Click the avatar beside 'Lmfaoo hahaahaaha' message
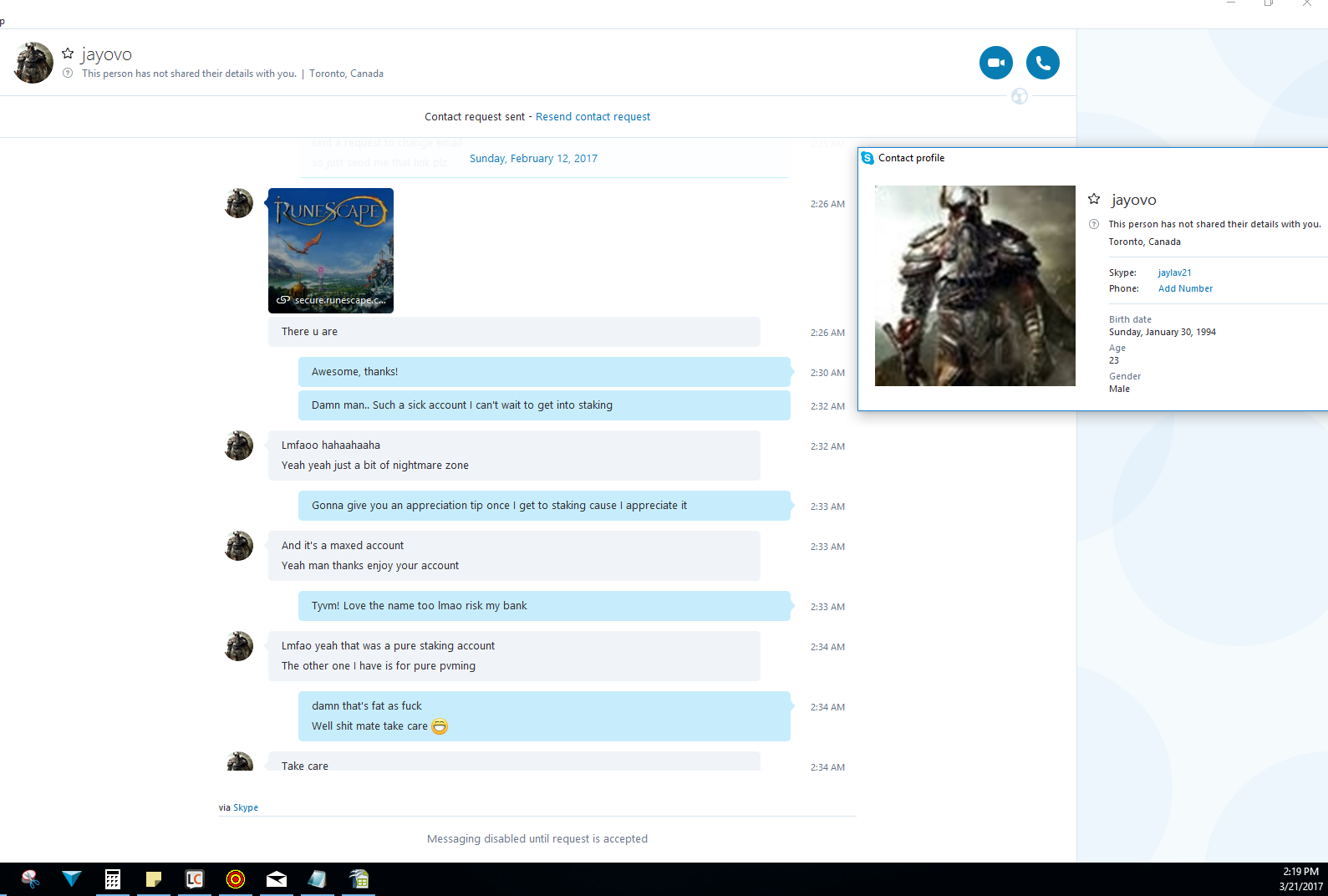The height and width of the screenshot is (896, 1328). (239, 445)
